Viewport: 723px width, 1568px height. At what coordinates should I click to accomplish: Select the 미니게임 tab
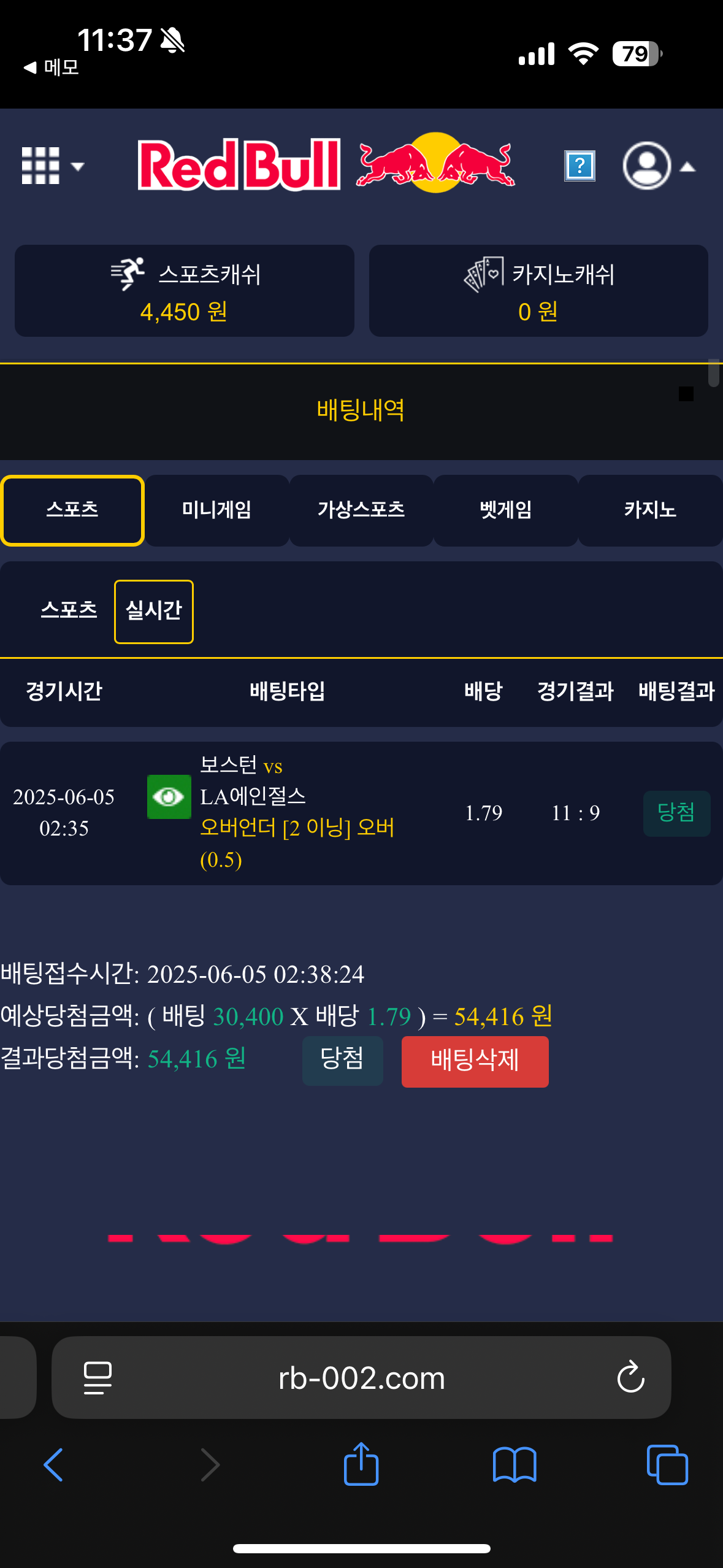pos(216,510)
